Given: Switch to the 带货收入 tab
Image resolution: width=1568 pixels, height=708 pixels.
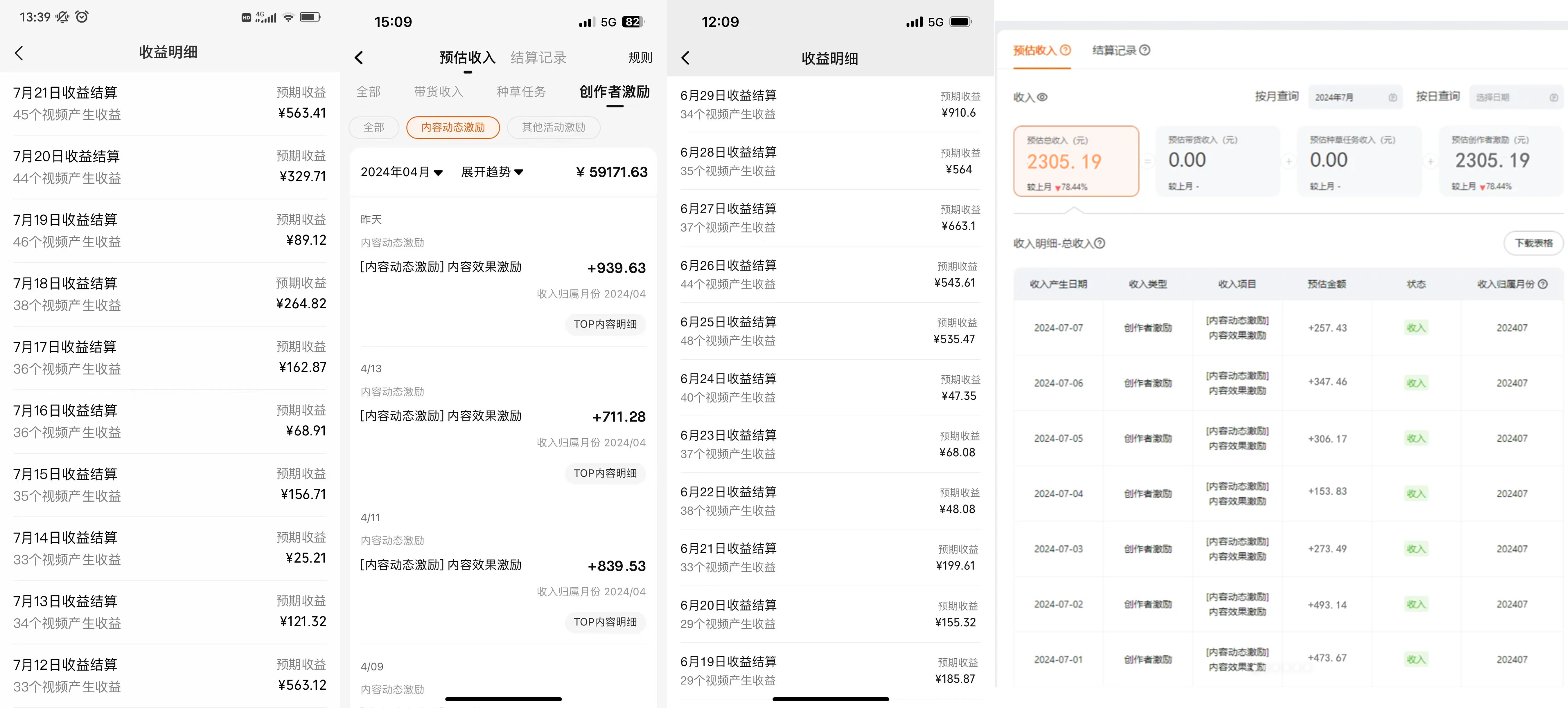Looking at the screenshot, I should (438, 91).
